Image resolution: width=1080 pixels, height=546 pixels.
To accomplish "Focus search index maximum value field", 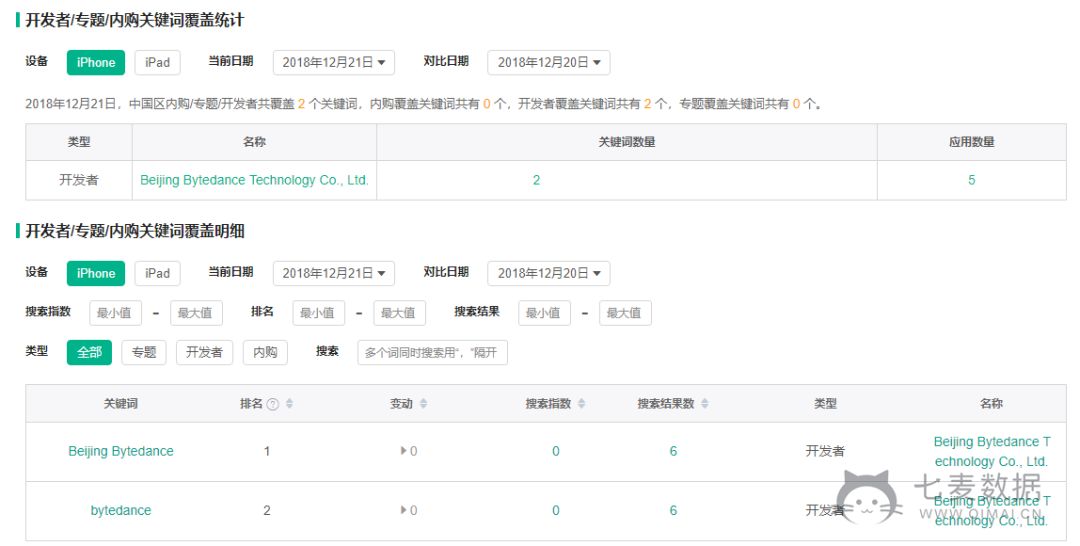I will click(x=196, y=313).
